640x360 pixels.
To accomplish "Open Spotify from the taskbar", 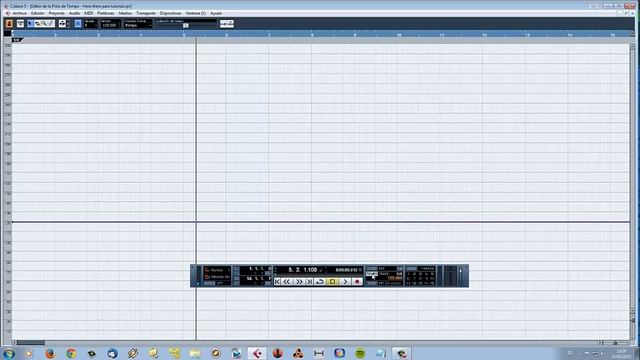I will [x=360, y=353].
